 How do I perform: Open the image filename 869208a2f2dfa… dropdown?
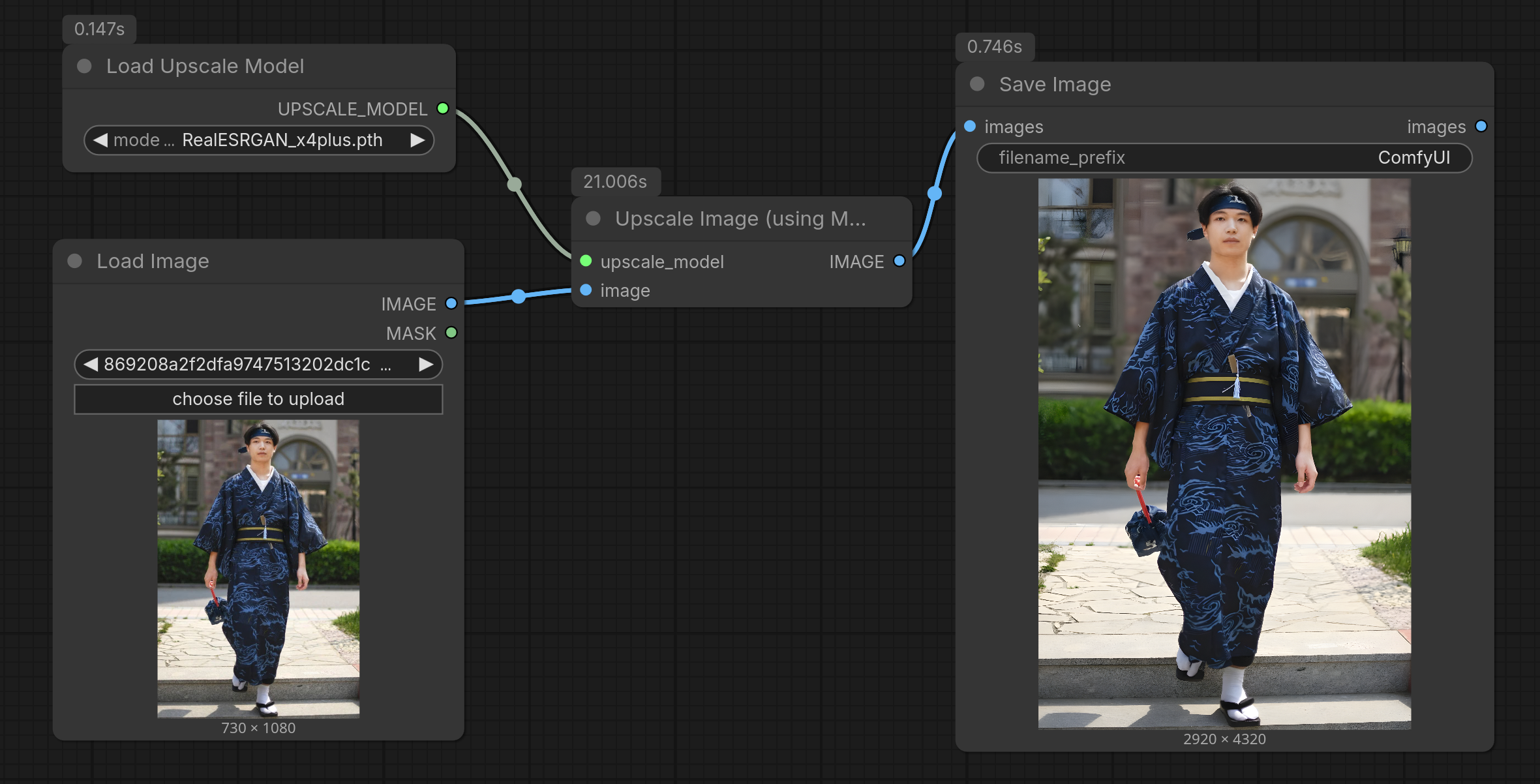(258, 365)
